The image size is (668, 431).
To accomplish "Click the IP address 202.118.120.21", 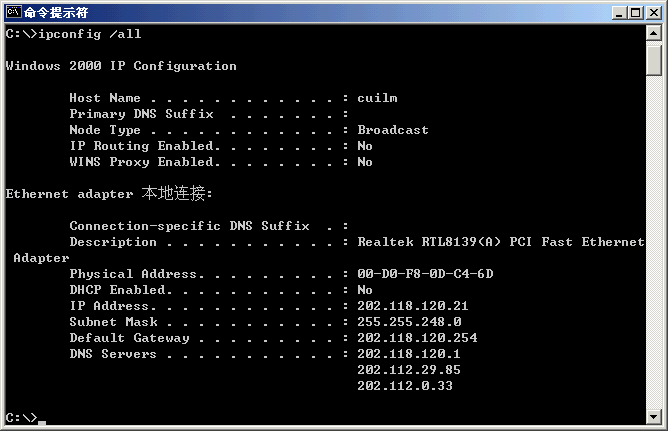I will point(412,306).
